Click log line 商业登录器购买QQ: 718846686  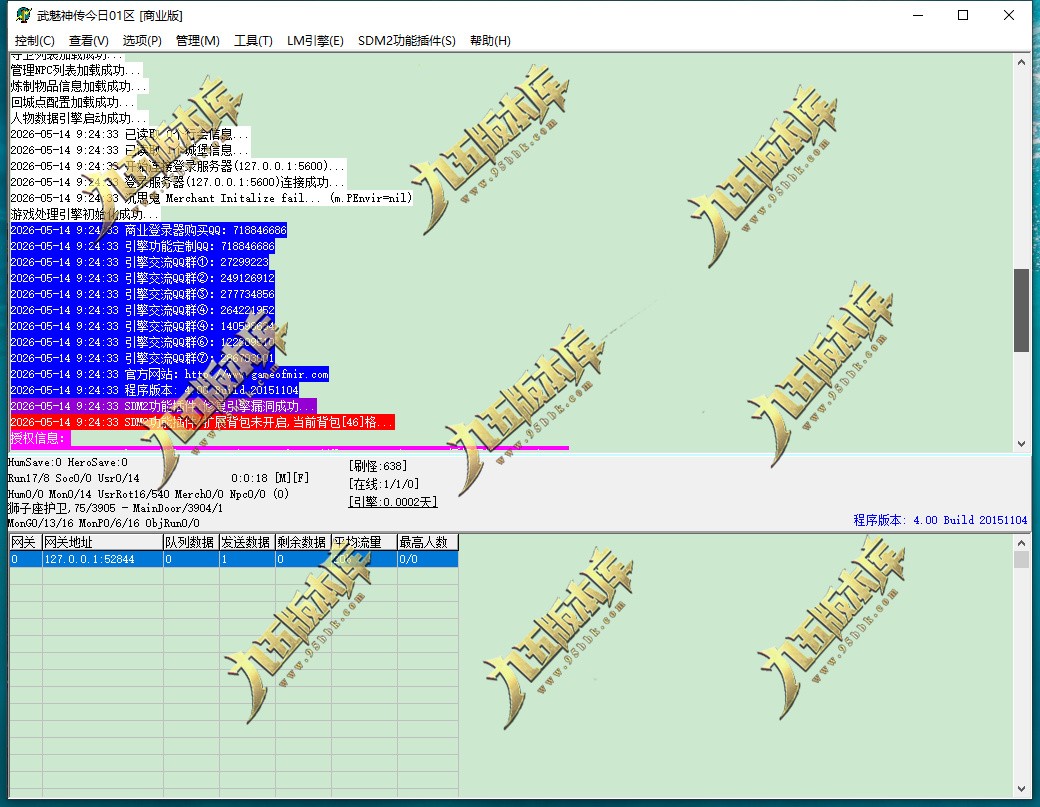[149, 230]
